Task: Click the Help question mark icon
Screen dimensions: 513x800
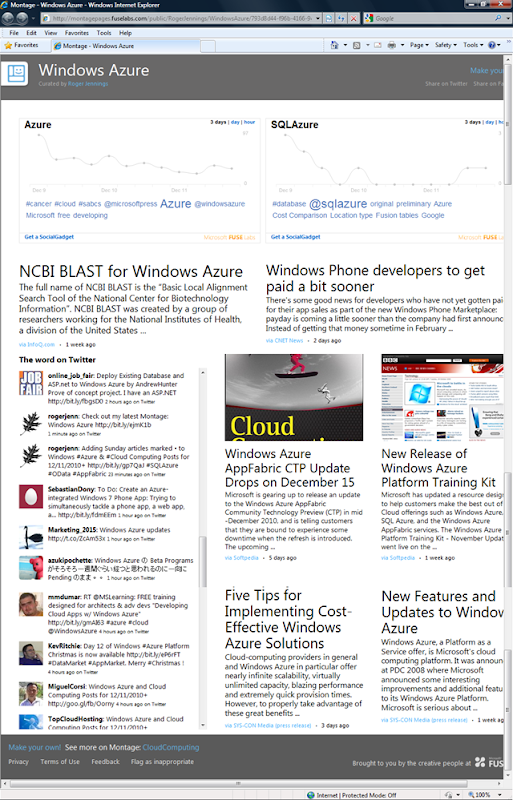Action: click(x=492, y=45)
